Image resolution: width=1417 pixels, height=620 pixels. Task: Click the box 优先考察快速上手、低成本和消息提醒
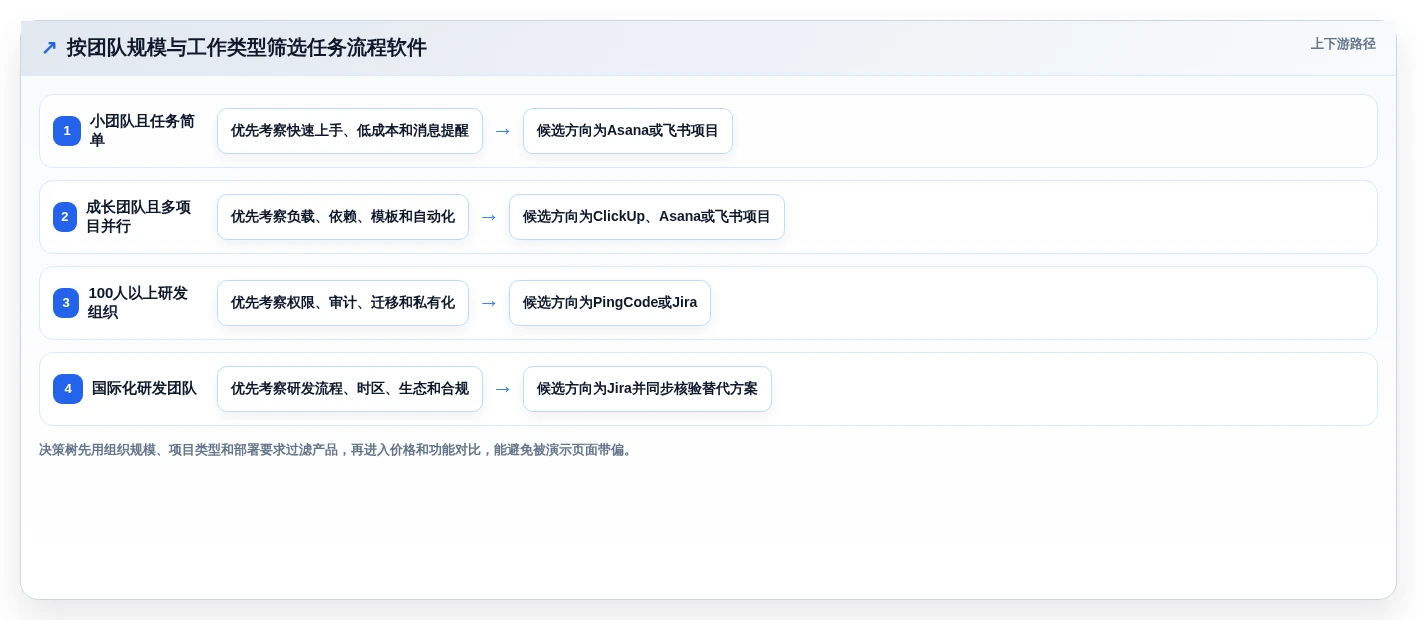tap(350, 131)
